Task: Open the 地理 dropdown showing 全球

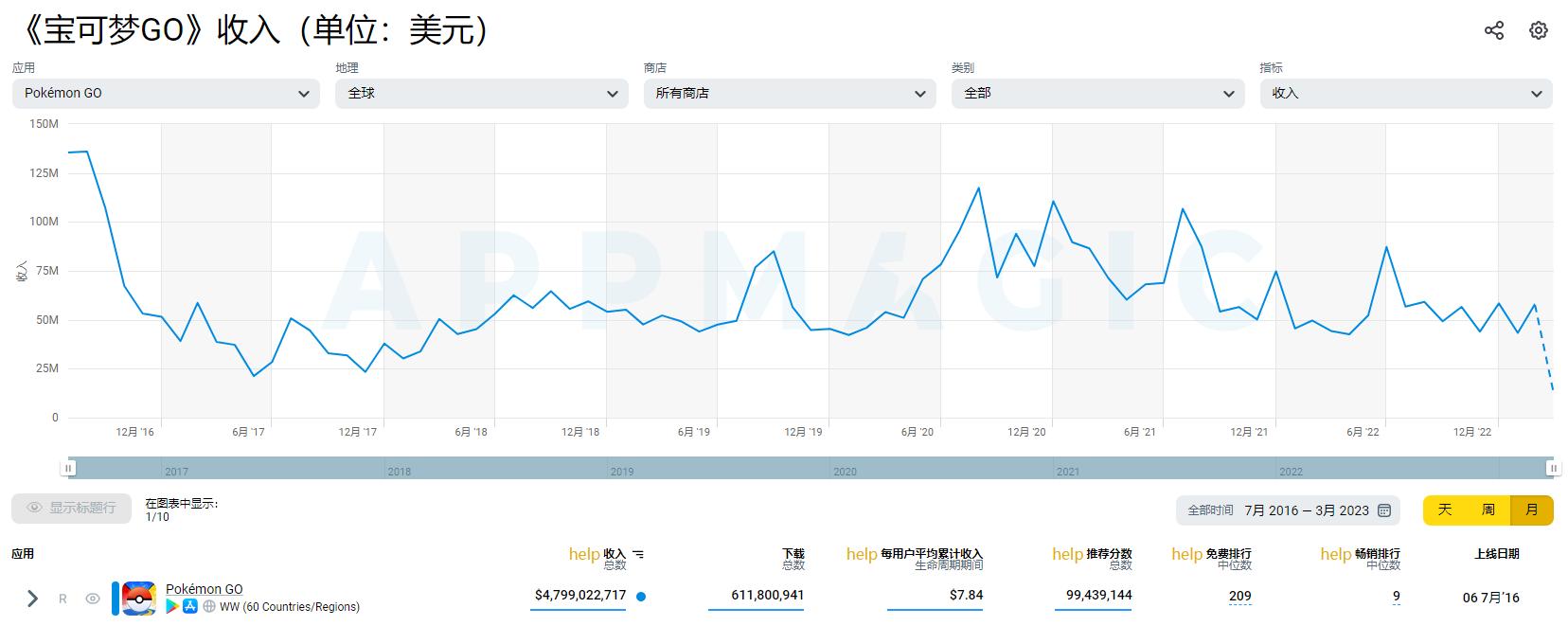Action: pos(482,93)
